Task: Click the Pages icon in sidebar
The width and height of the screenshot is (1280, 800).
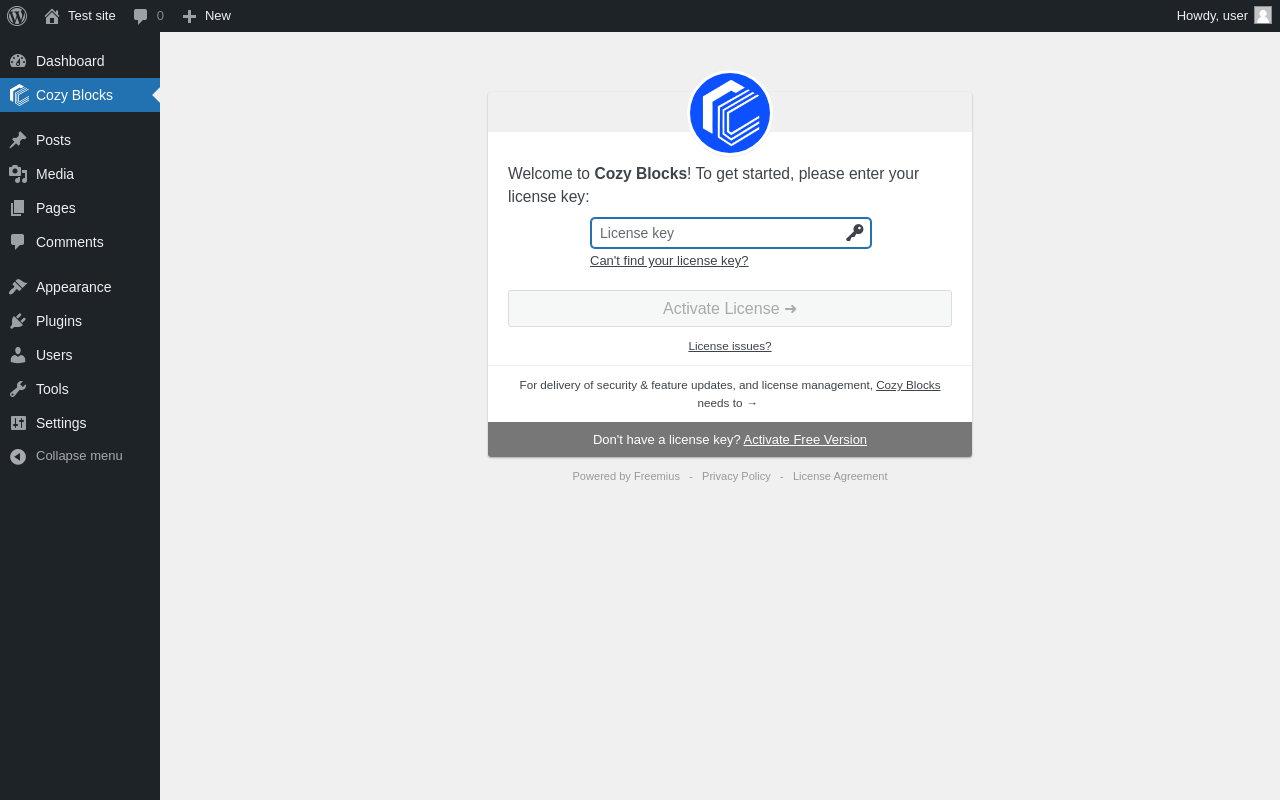Action: pos(18,208)
